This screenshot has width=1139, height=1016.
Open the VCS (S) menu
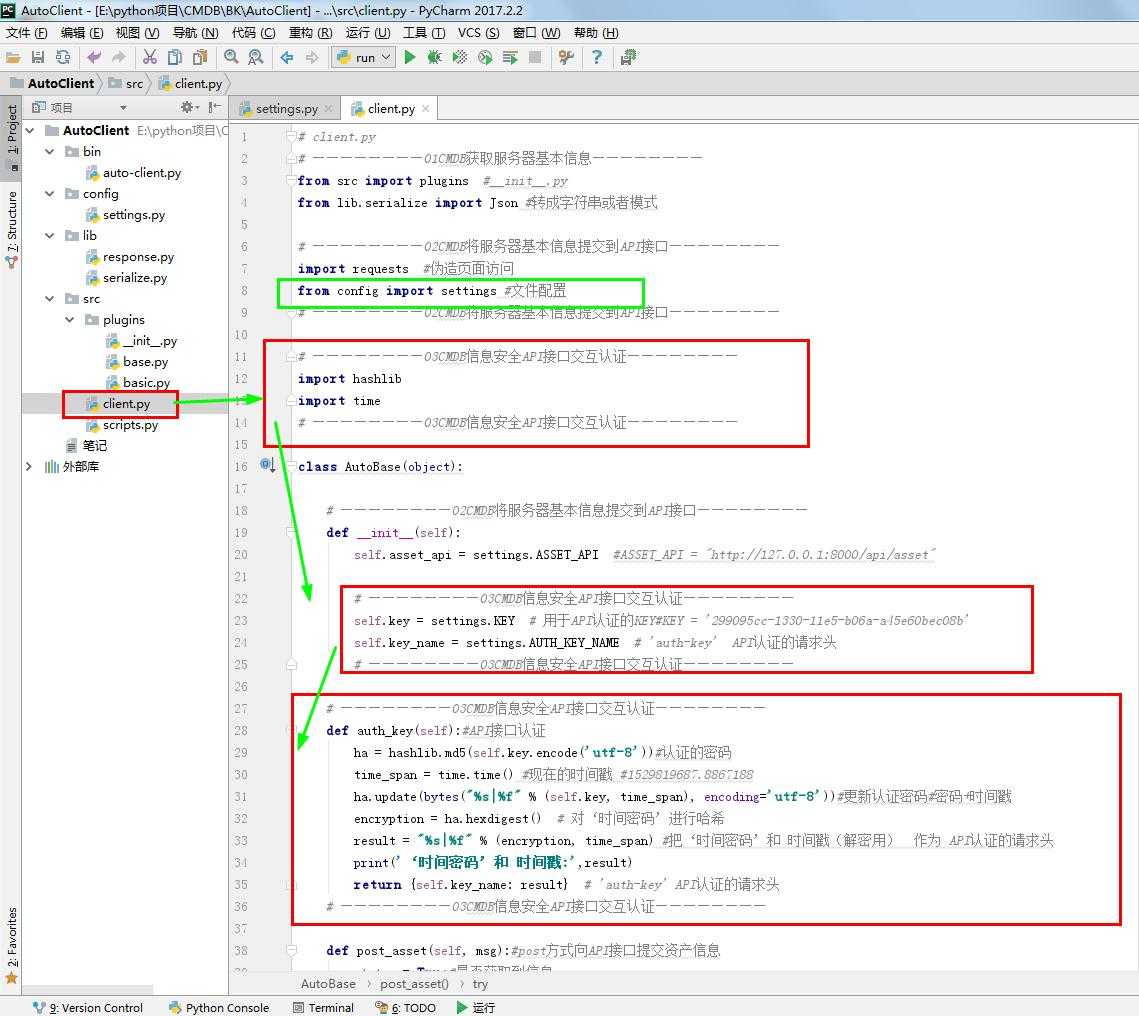[479, 33]
